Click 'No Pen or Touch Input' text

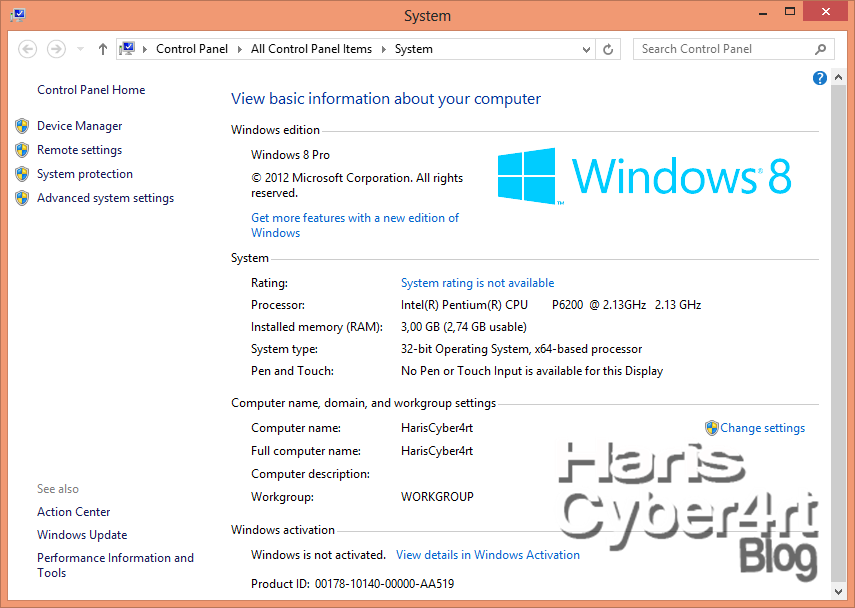pyautogui.click(x=532, y=371)
